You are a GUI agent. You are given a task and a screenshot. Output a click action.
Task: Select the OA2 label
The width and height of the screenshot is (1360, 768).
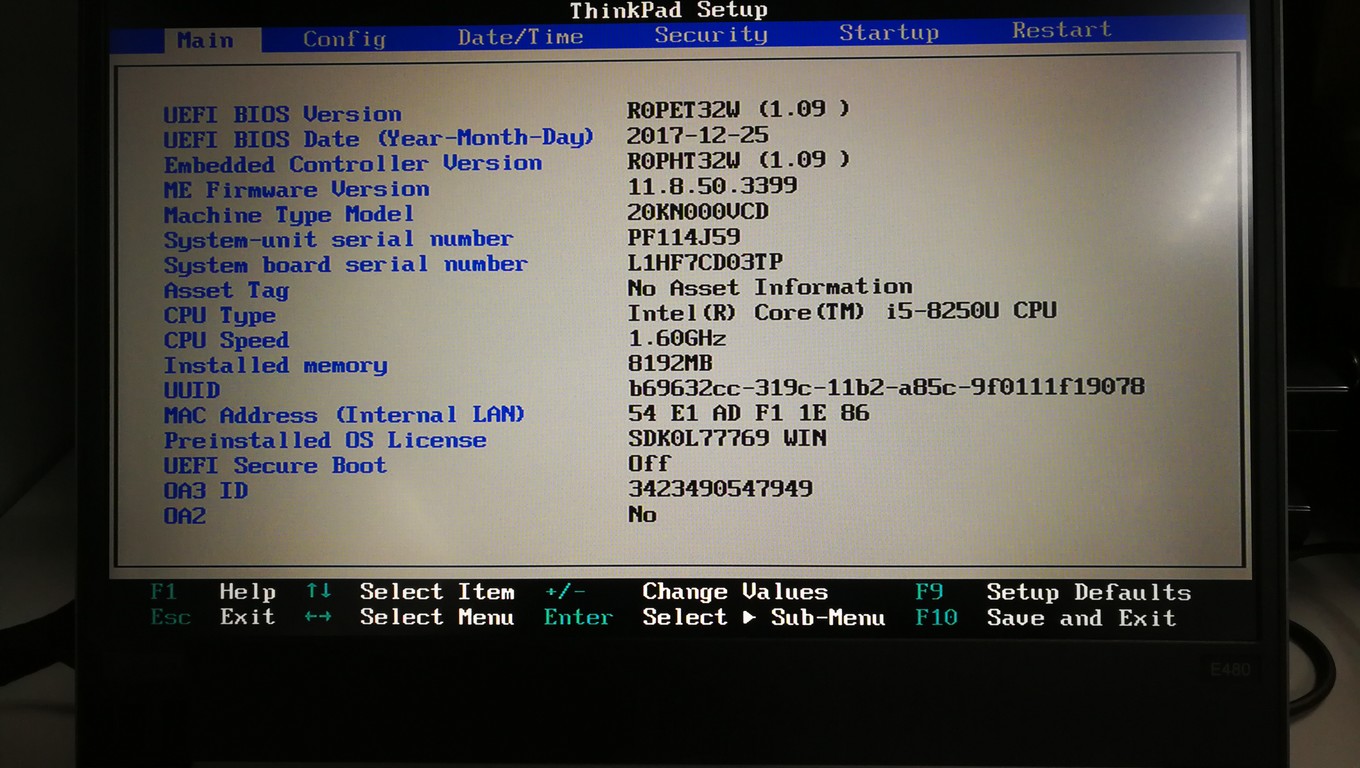tap(185, 516)
